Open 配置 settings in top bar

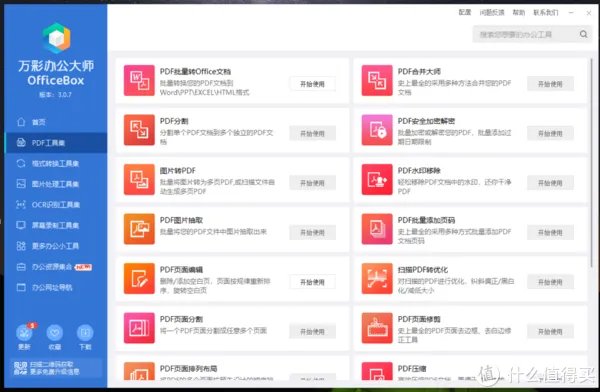pyautogui.click(x=465, y=13)
